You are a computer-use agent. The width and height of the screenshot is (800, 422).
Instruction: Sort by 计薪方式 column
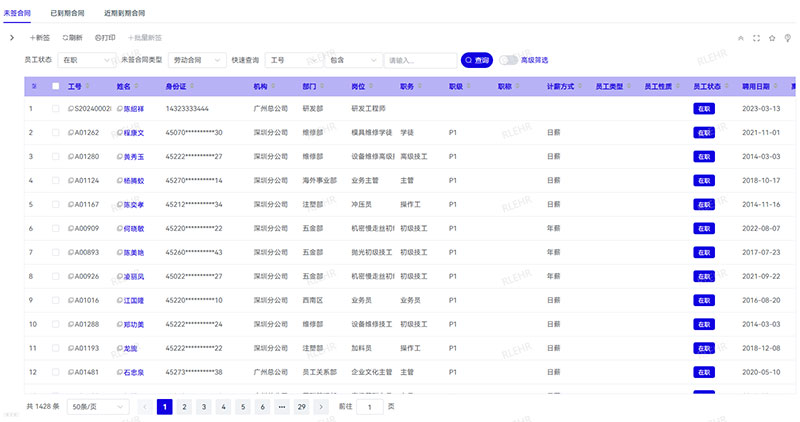580,86
